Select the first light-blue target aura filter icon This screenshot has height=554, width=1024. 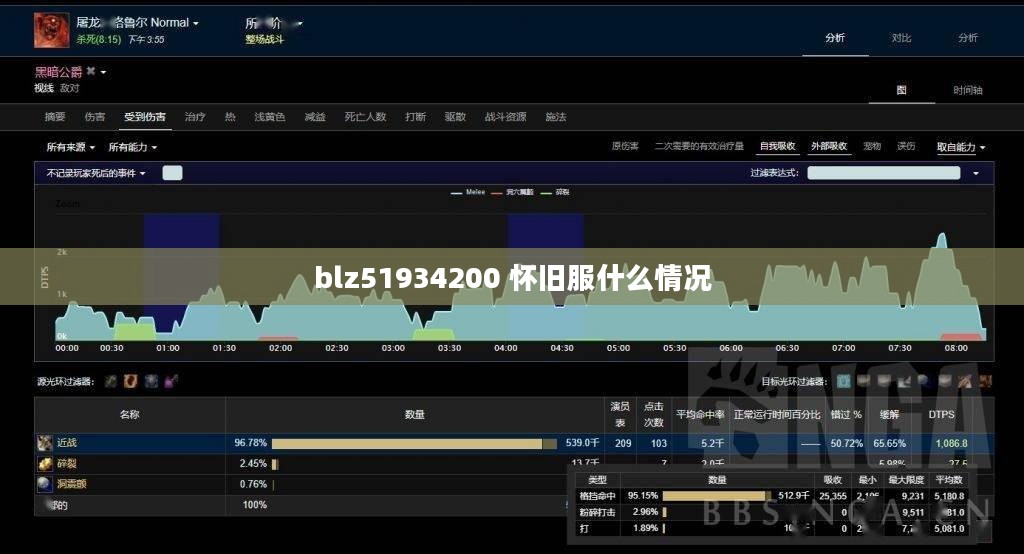(x=844, y=381)
